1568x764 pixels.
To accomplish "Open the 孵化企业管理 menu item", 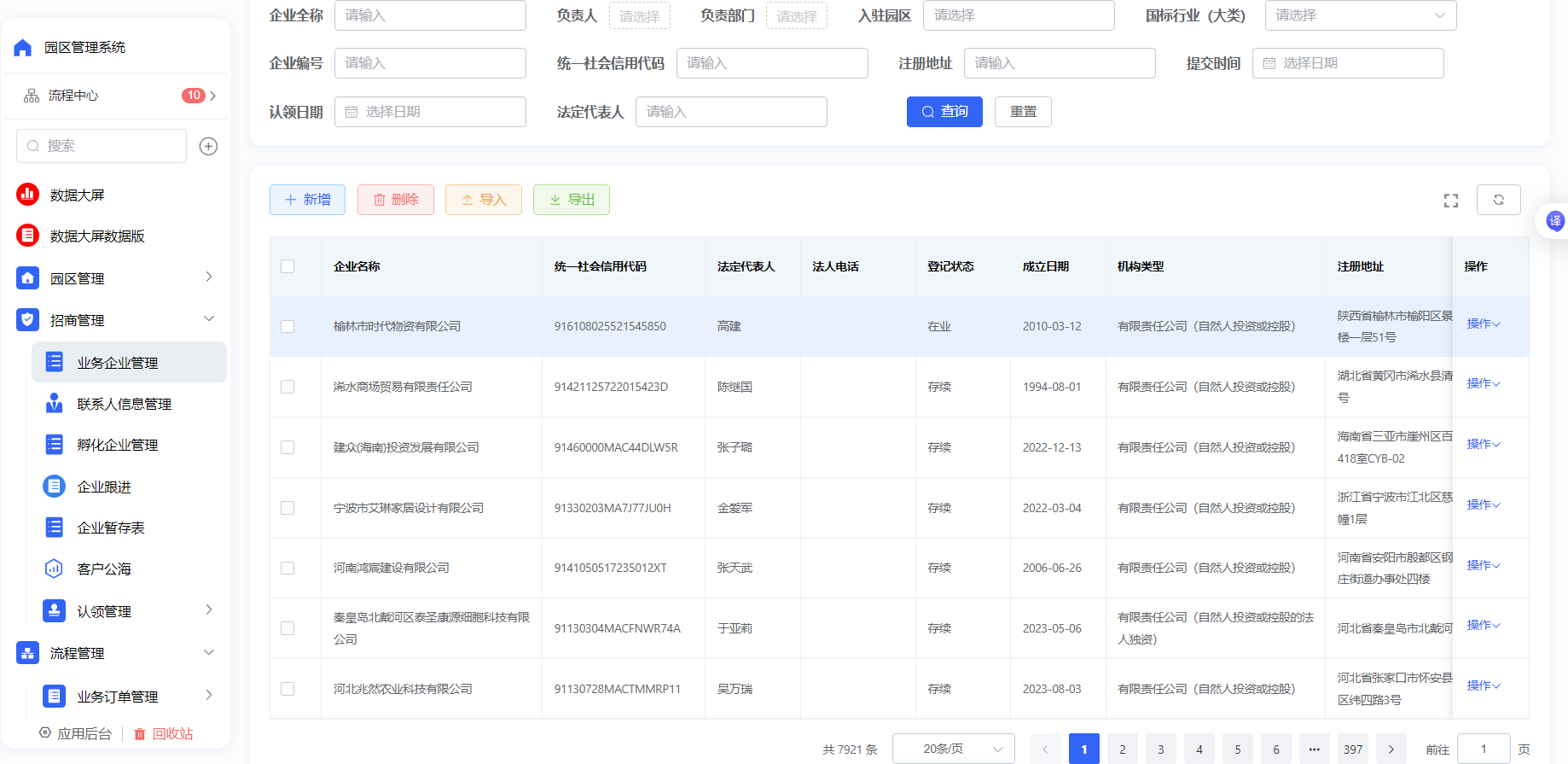I will pyautogui.click(x=130, y=445).
